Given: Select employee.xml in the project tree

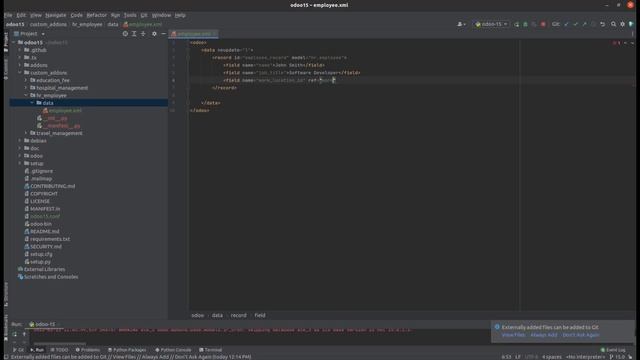Looking at the screenshot, I should tap(62, 111).
